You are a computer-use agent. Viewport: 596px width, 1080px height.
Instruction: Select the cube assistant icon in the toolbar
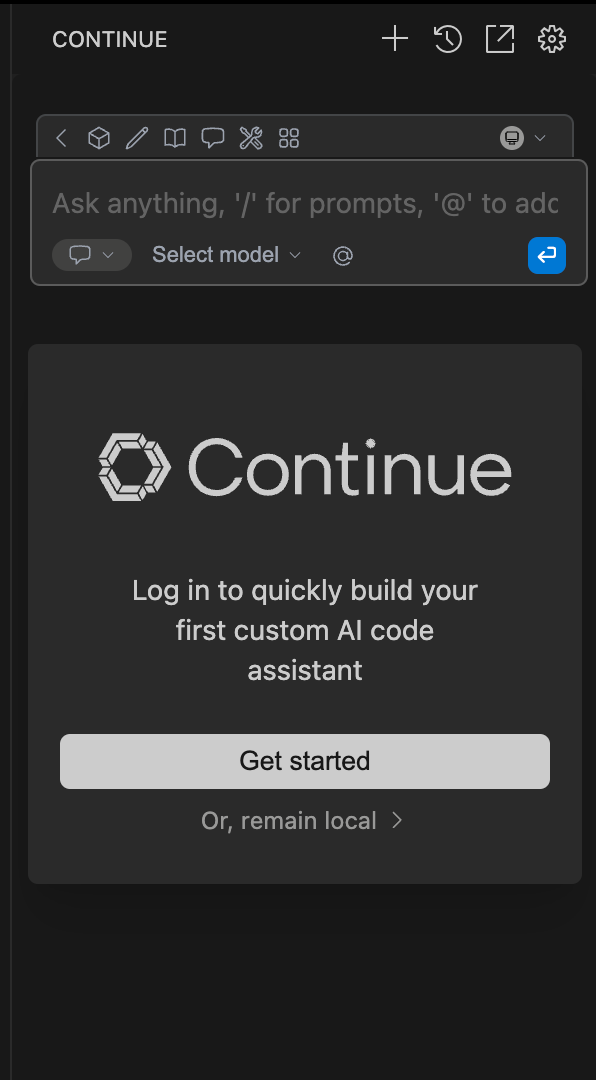point(98,137)
